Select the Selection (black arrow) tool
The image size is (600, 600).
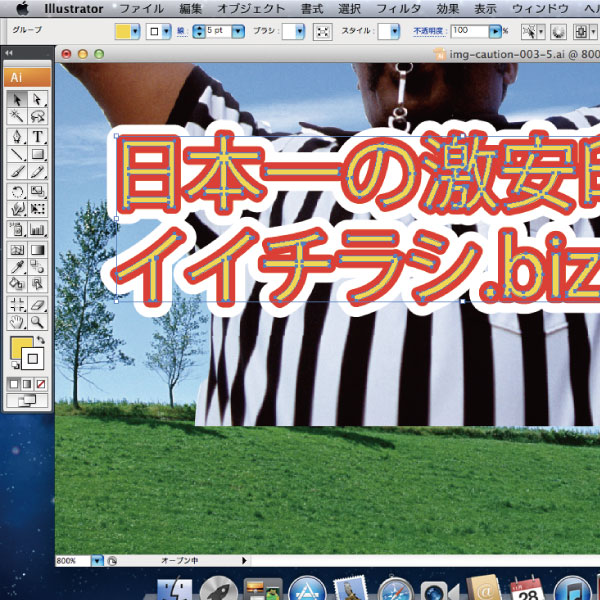17,99
